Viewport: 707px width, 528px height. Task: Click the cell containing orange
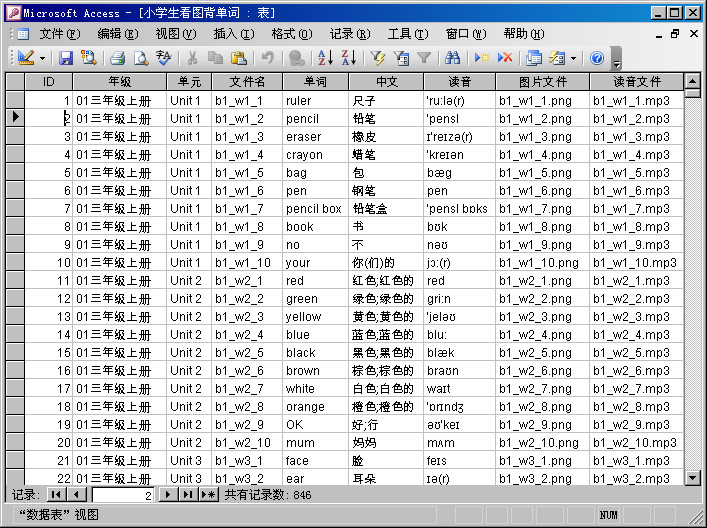click(316, 407)
